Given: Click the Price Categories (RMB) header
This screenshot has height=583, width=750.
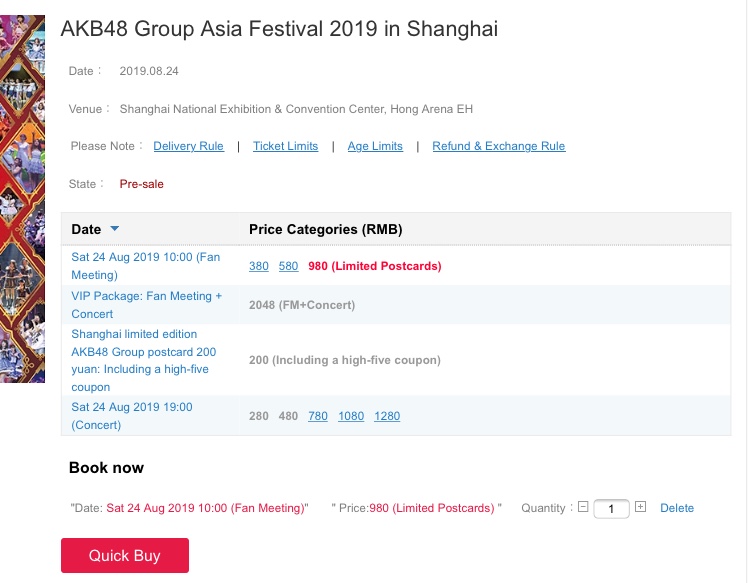Looking at the screenshot, I should [326, 230].
